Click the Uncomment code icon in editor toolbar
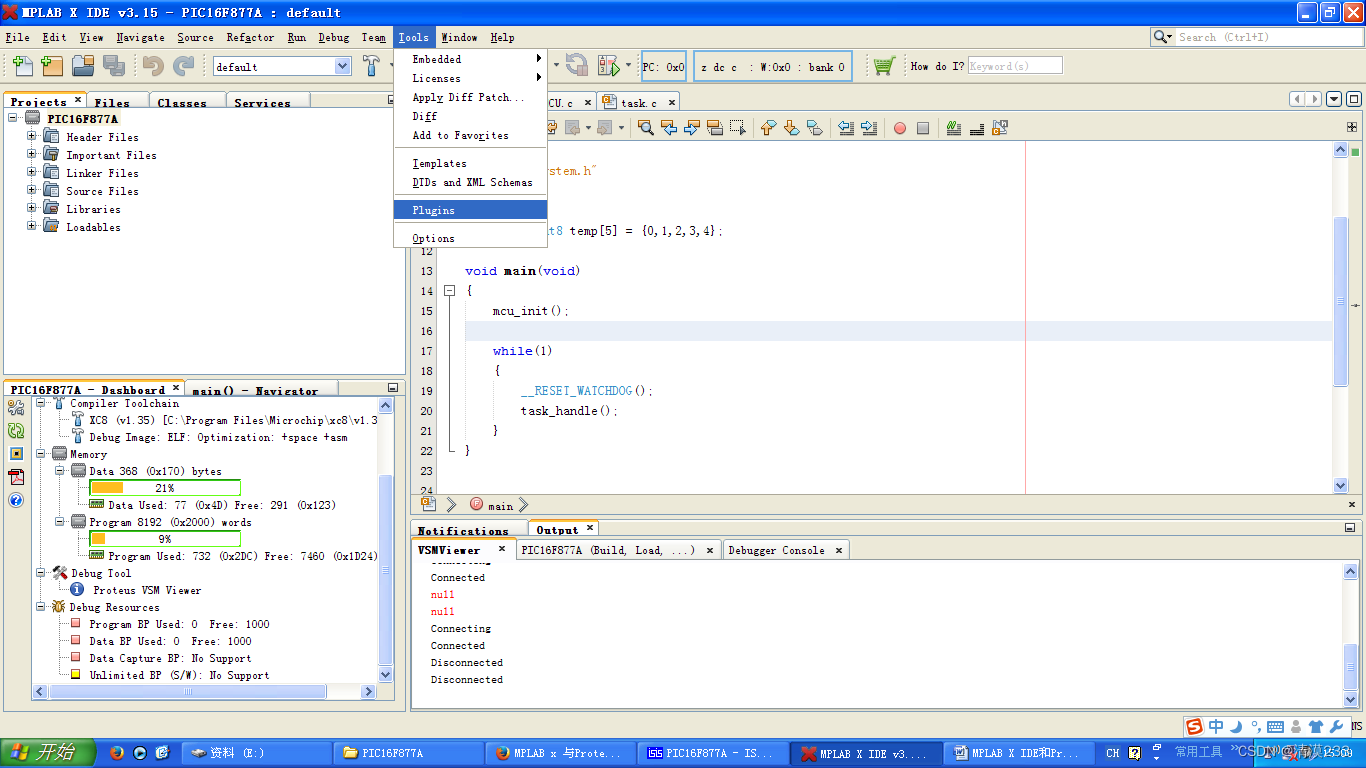The height and width of the screenshot is (768, 1366). click(x=977, y=127)
